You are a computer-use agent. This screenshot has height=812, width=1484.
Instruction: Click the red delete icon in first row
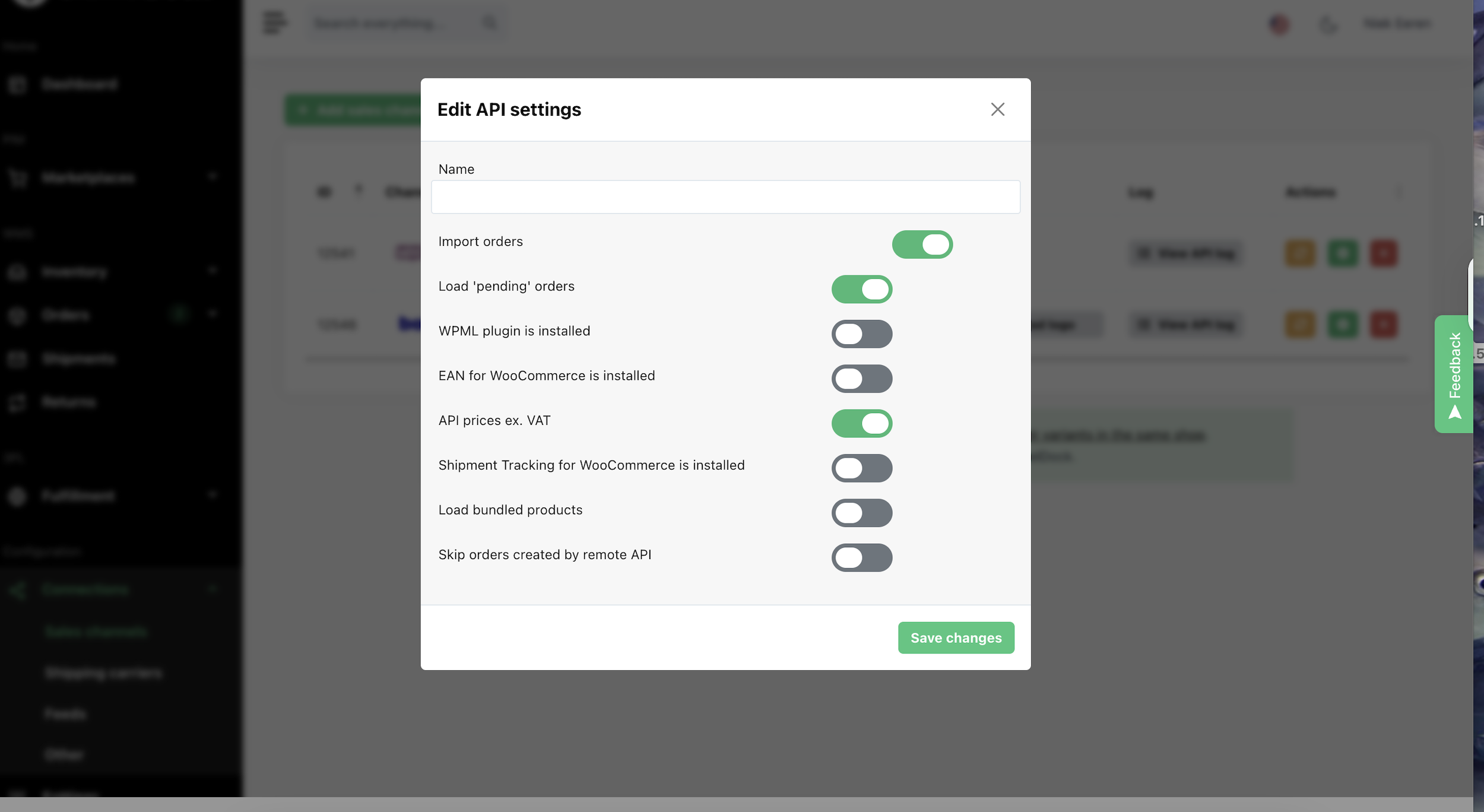(1384, 253)
